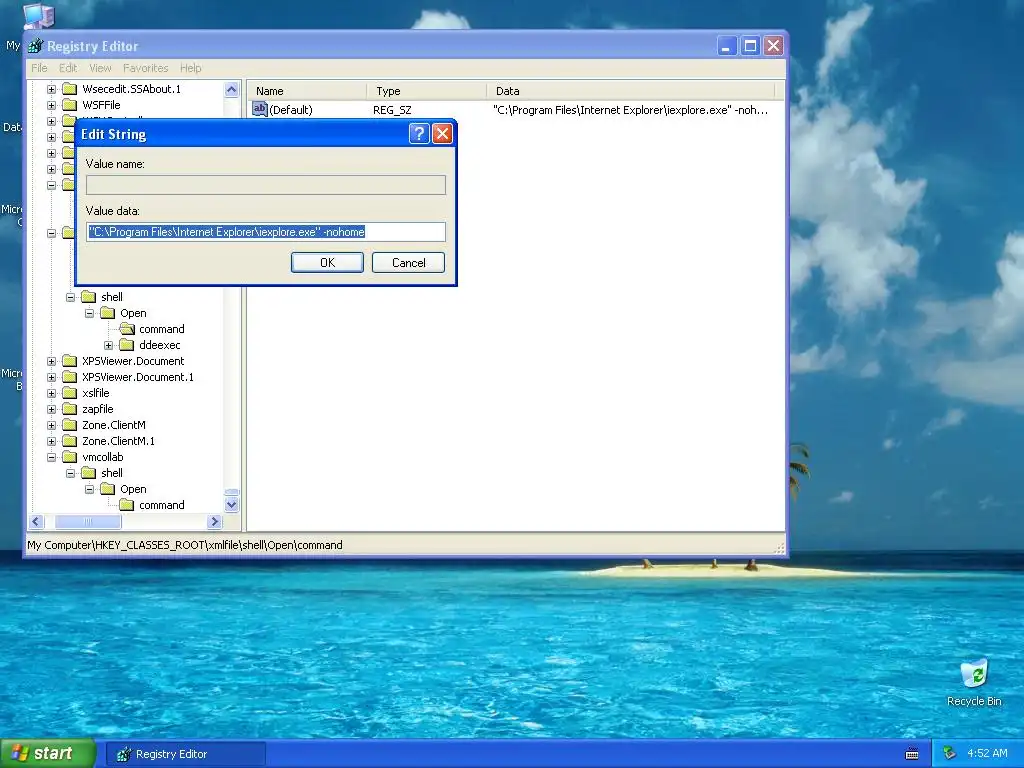Viewport: 1024px width, 768px height.
Task: Select the XPSViewer.Document.1 key label
Action: tap(138, 377)
